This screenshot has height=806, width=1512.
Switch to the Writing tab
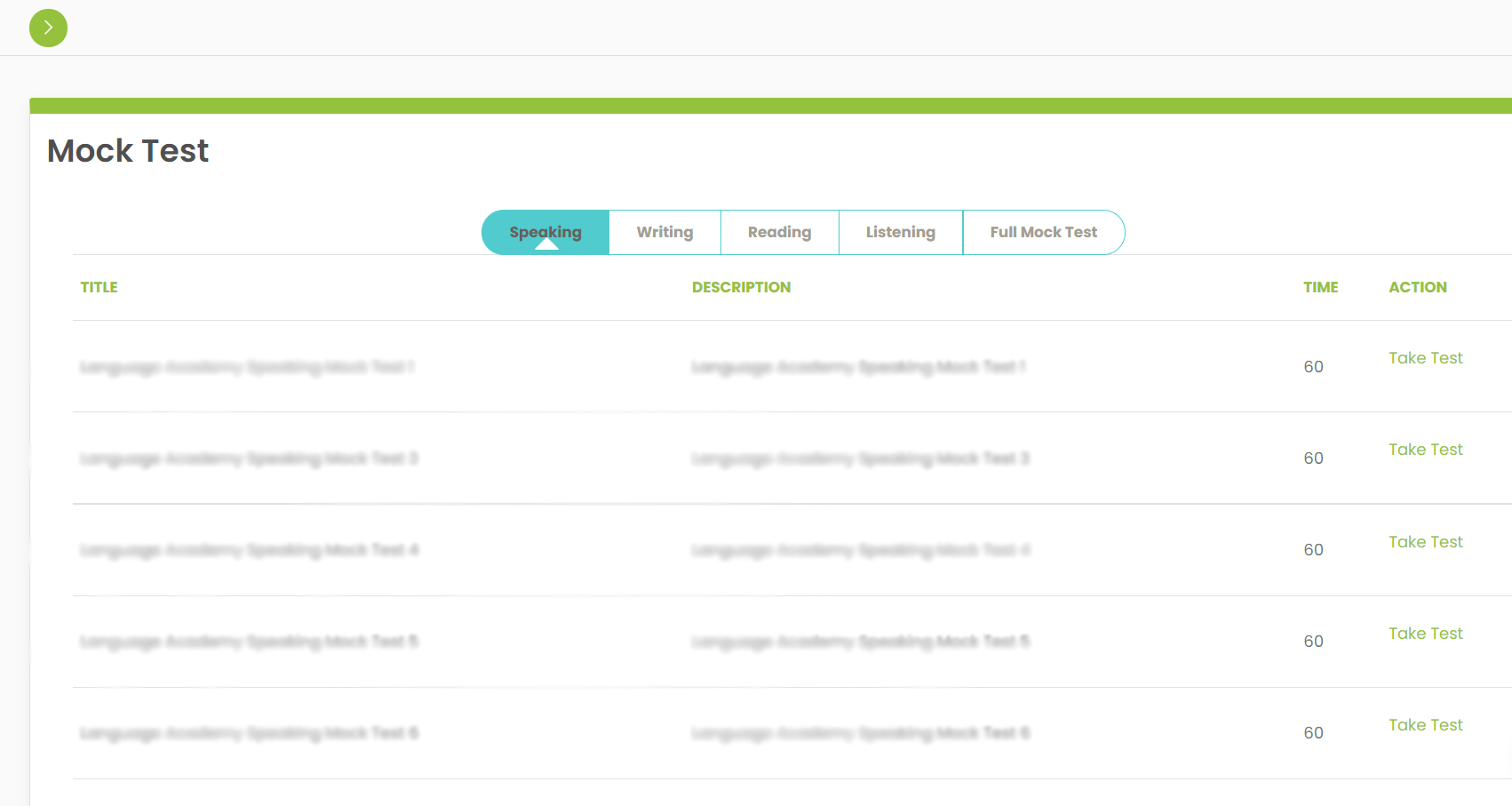pos(664,232)
